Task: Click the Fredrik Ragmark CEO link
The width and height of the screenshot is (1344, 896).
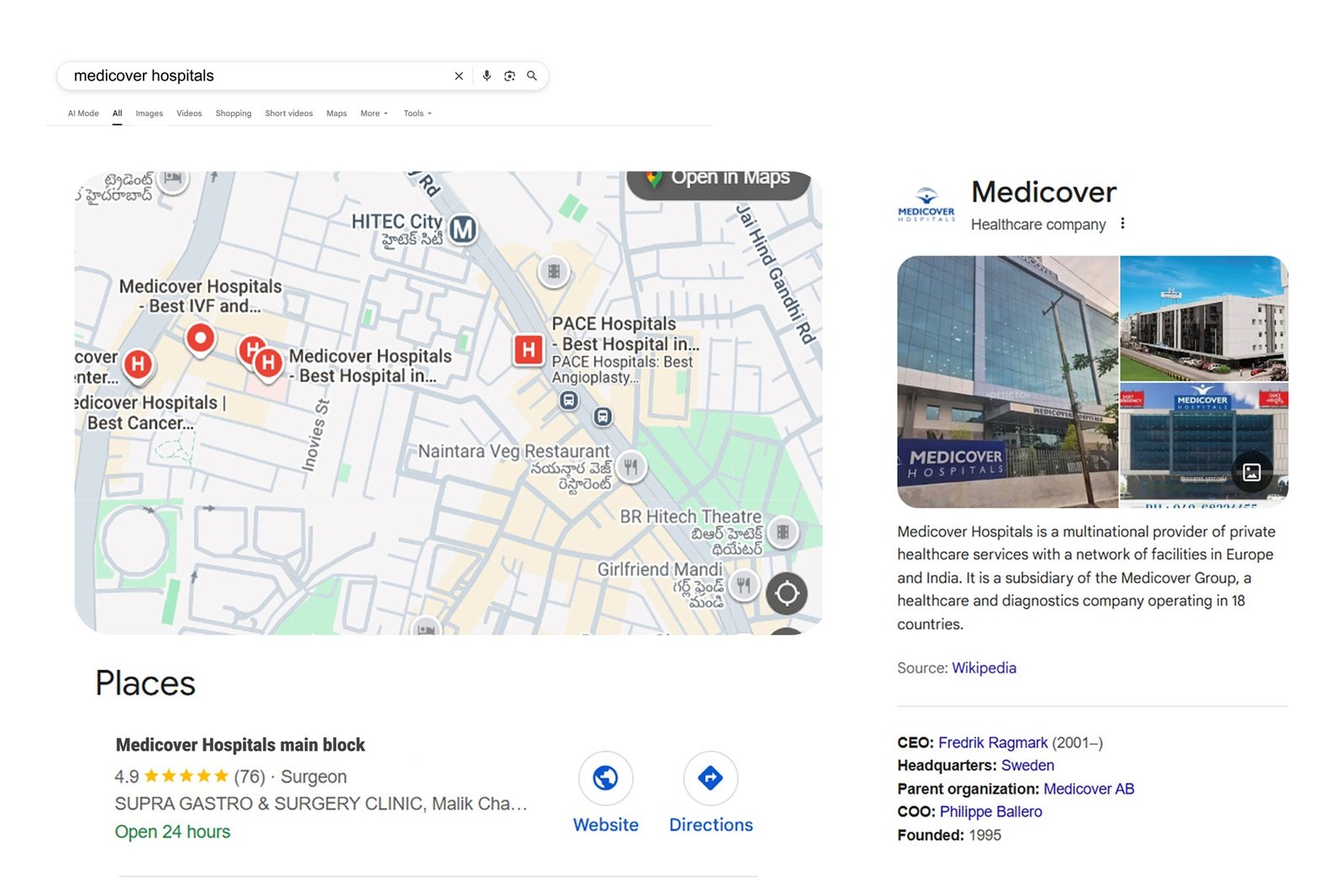Action: pyautogui.click(x=992, y=742)
